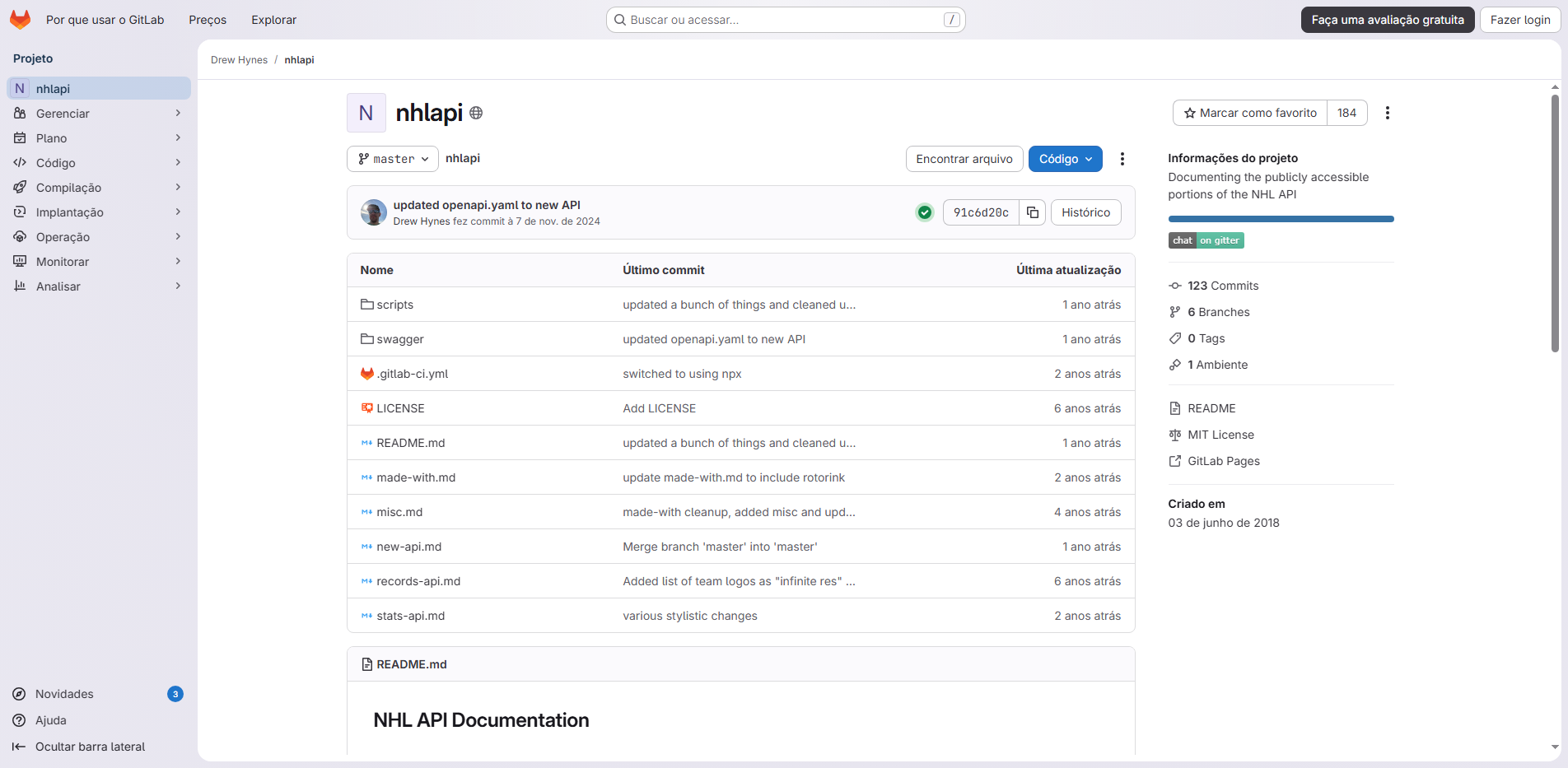Click the pipeline status check icon
This screenshot has height=768, width=1568.
[x=924, y=212]
